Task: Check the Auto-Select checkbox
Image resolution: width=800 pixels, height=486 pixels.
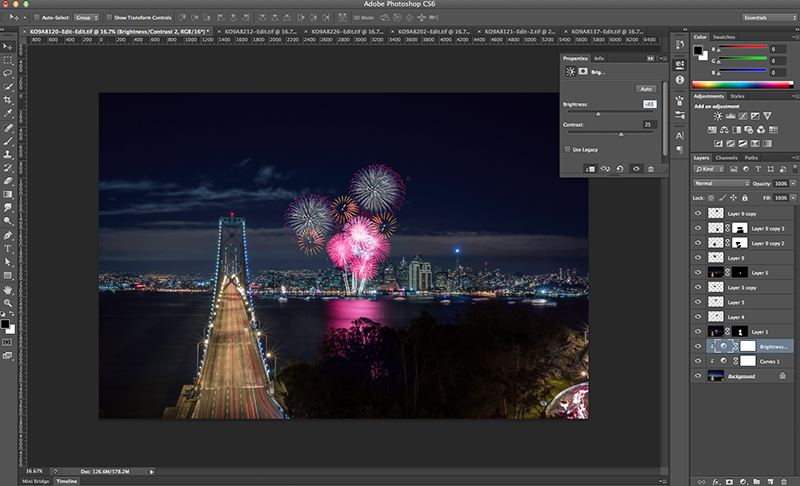Action: [x=36, y=18]
